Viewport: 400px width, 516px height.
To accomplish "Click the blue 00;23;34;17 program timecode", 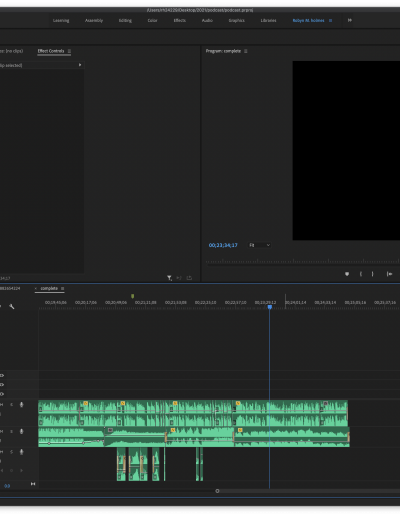I will (x=223, y=245).
